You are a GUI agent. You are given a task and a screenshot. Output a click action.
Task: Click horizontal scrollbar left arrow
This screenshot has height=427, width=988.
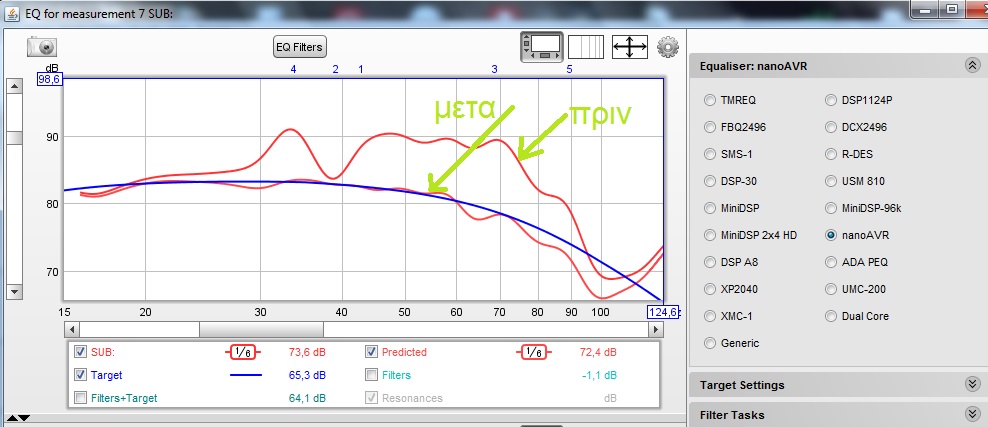72,329
